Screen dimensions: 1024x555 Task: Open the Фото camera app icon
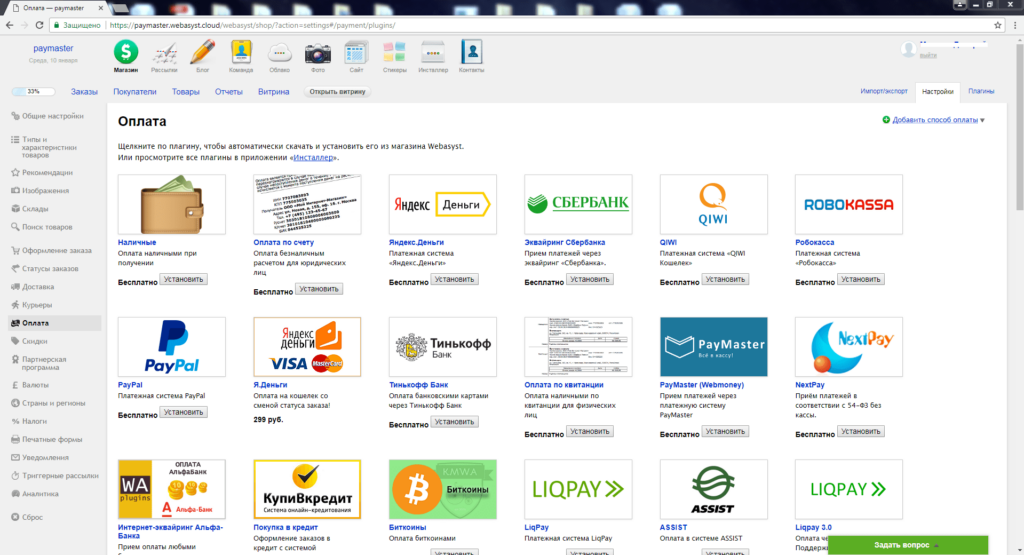pyautogui.click(x=318, y=52)
